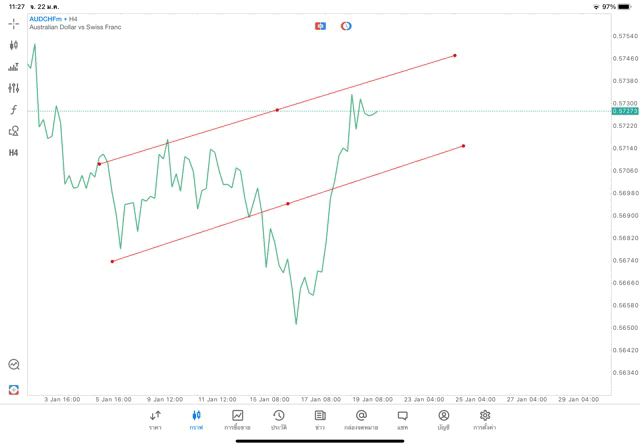
Task: Tap the search icon at lower left
Action: tap(14, 365)
